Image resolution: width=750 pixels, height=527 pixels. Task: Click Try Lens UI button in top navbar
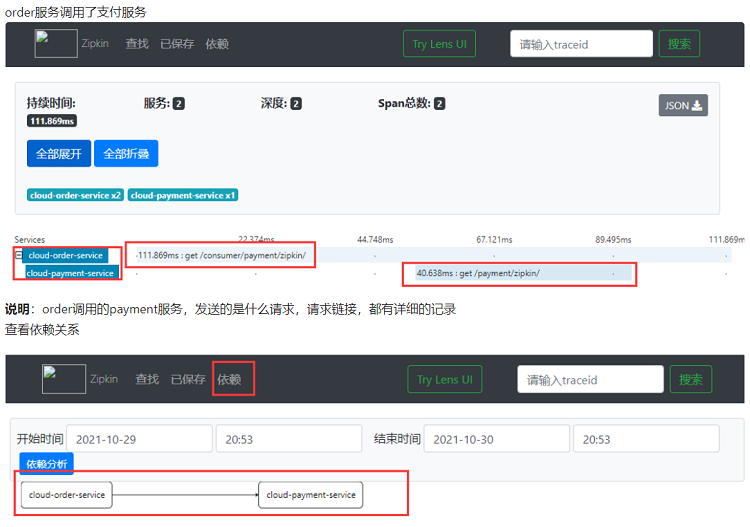[440, 44]
